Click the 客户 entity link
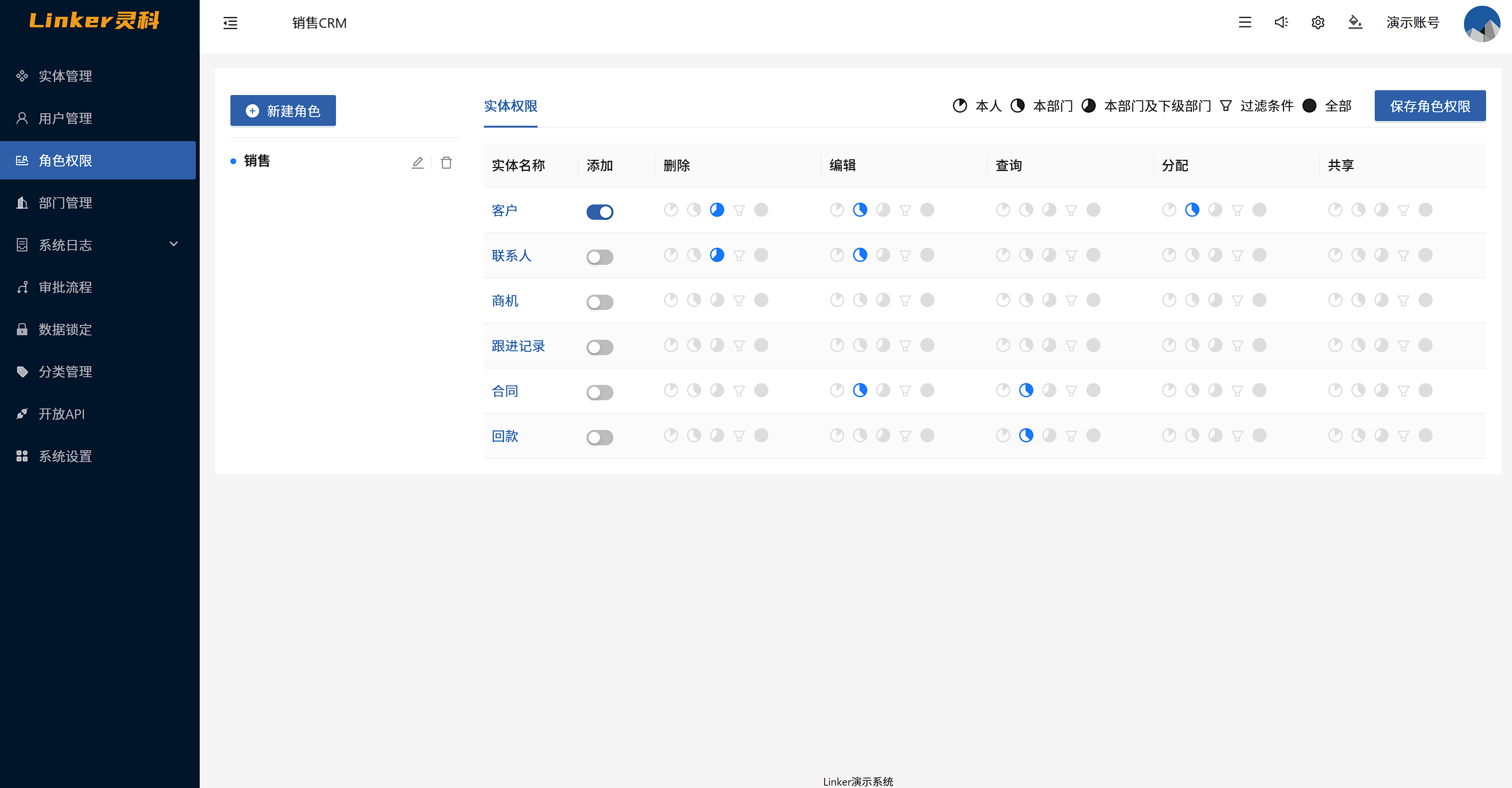The image size is (1512, 788). (x=504, y=210)
